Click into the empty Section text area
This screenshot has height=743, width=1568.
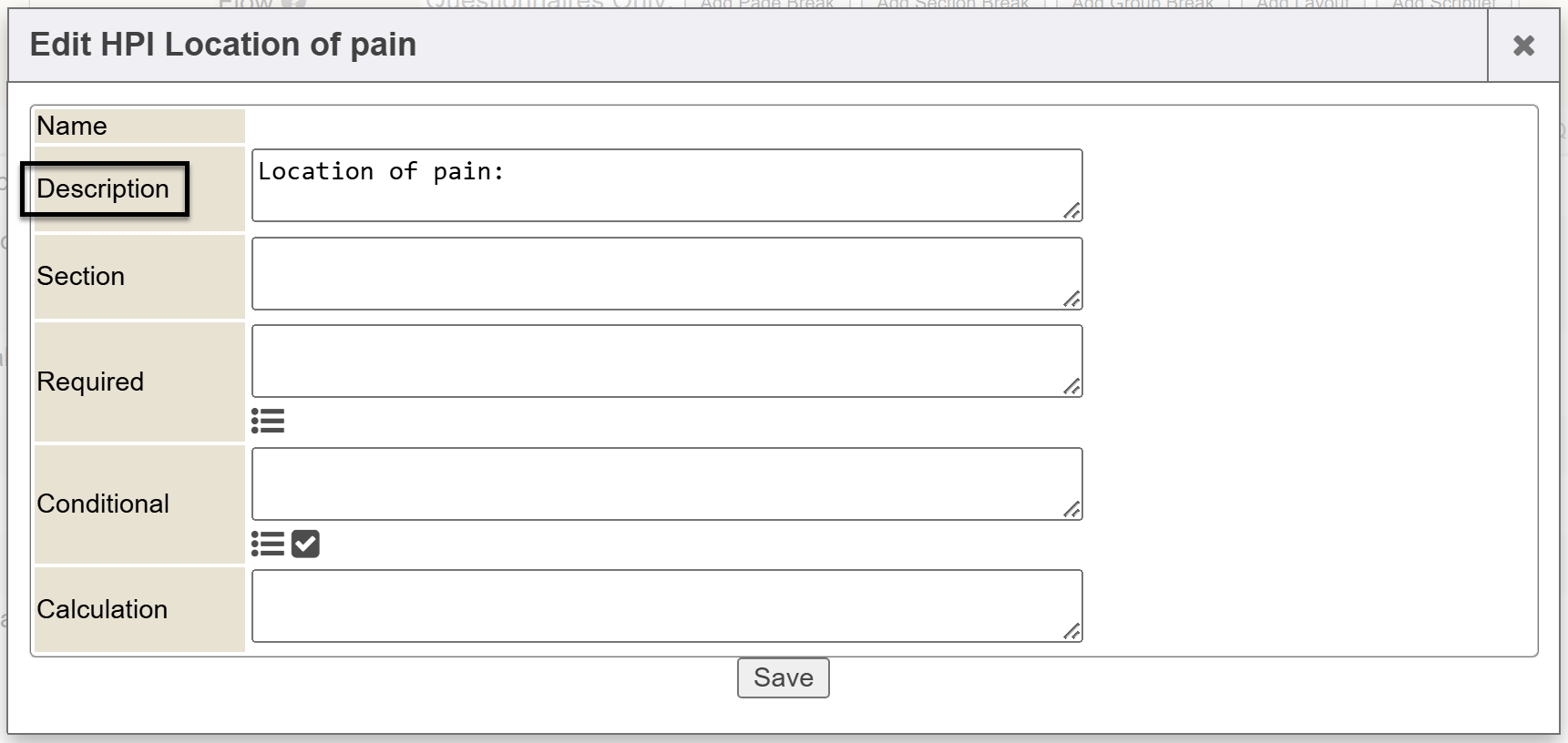coord(666,273)
